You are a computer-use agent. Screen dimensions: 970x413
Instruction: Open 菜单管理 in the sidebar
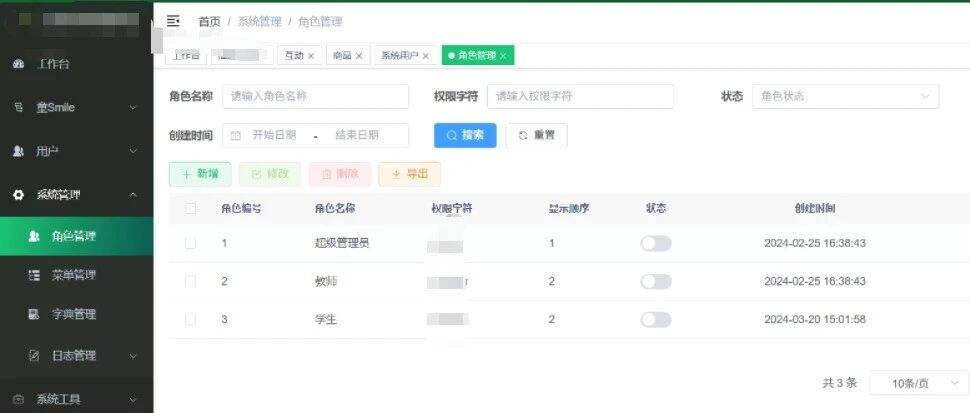[77, 276]
